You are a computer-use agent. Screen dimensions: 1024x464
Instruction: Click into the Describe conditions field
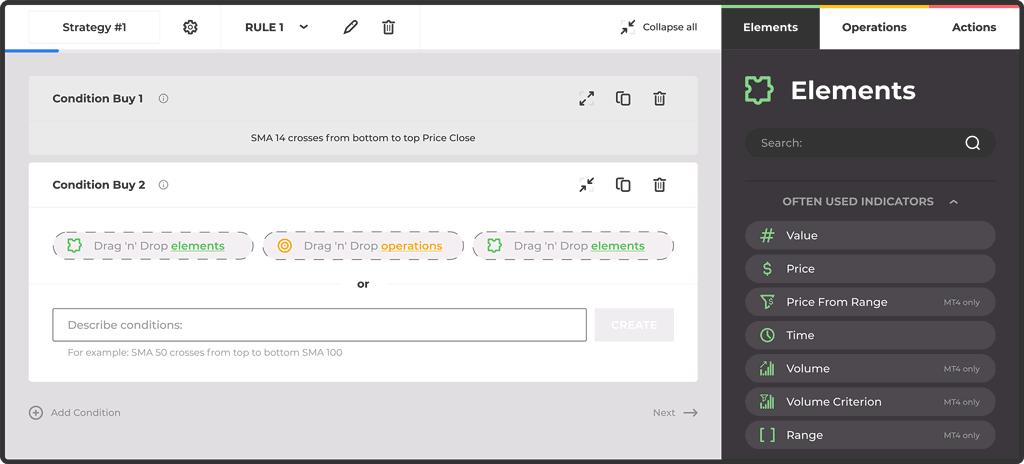tap(319, 325)
